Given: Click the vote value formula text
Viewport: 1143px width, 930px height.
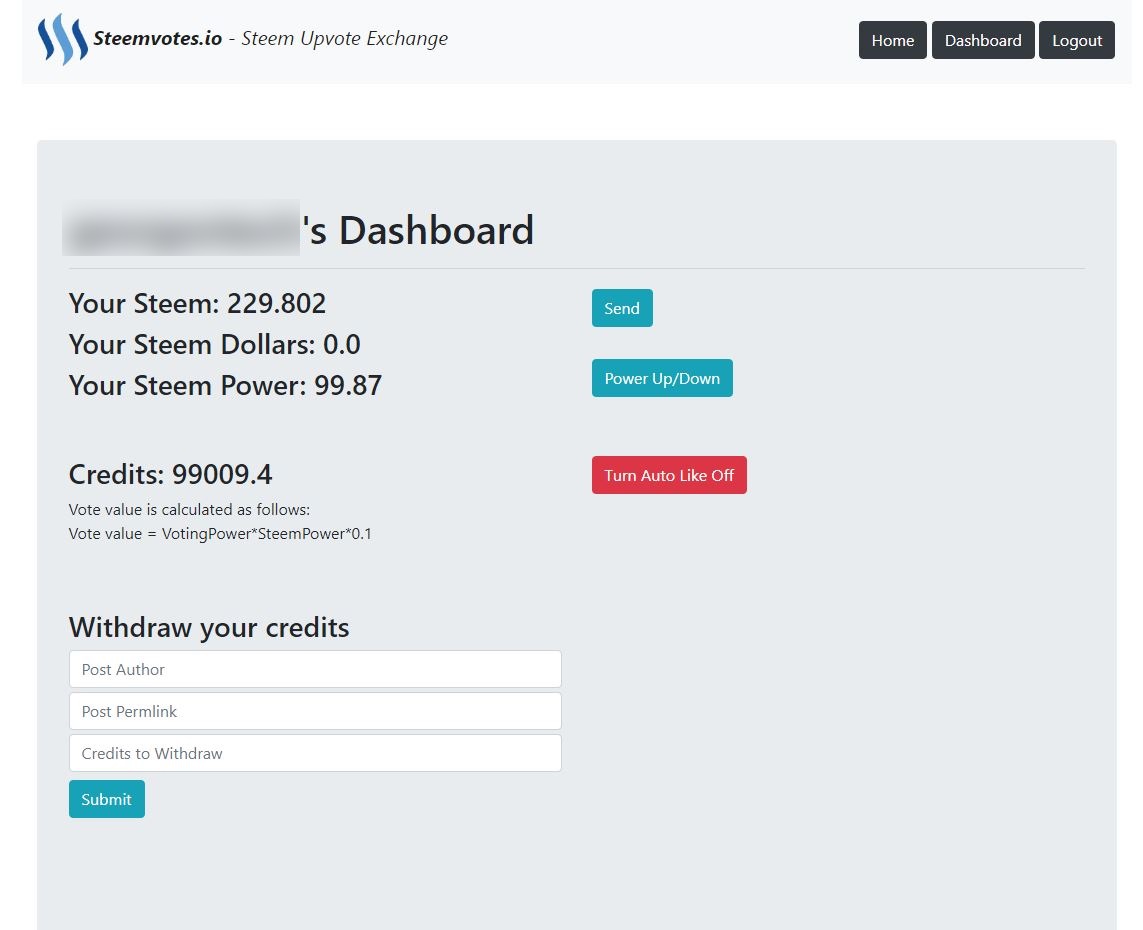Looking at the screenshot, I should pyautogui.click(x=220, y=534).
